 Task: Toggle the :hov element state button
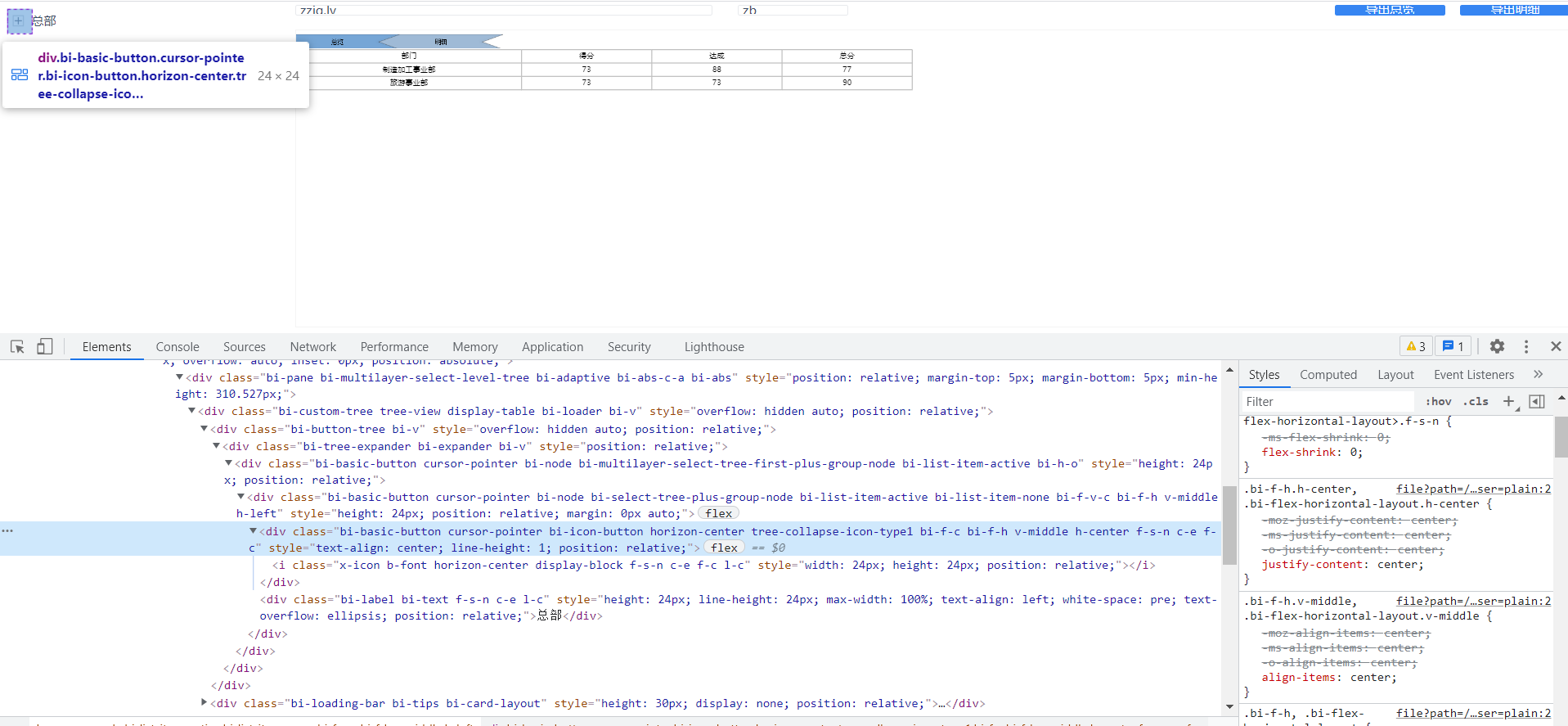pos(1439,402)
